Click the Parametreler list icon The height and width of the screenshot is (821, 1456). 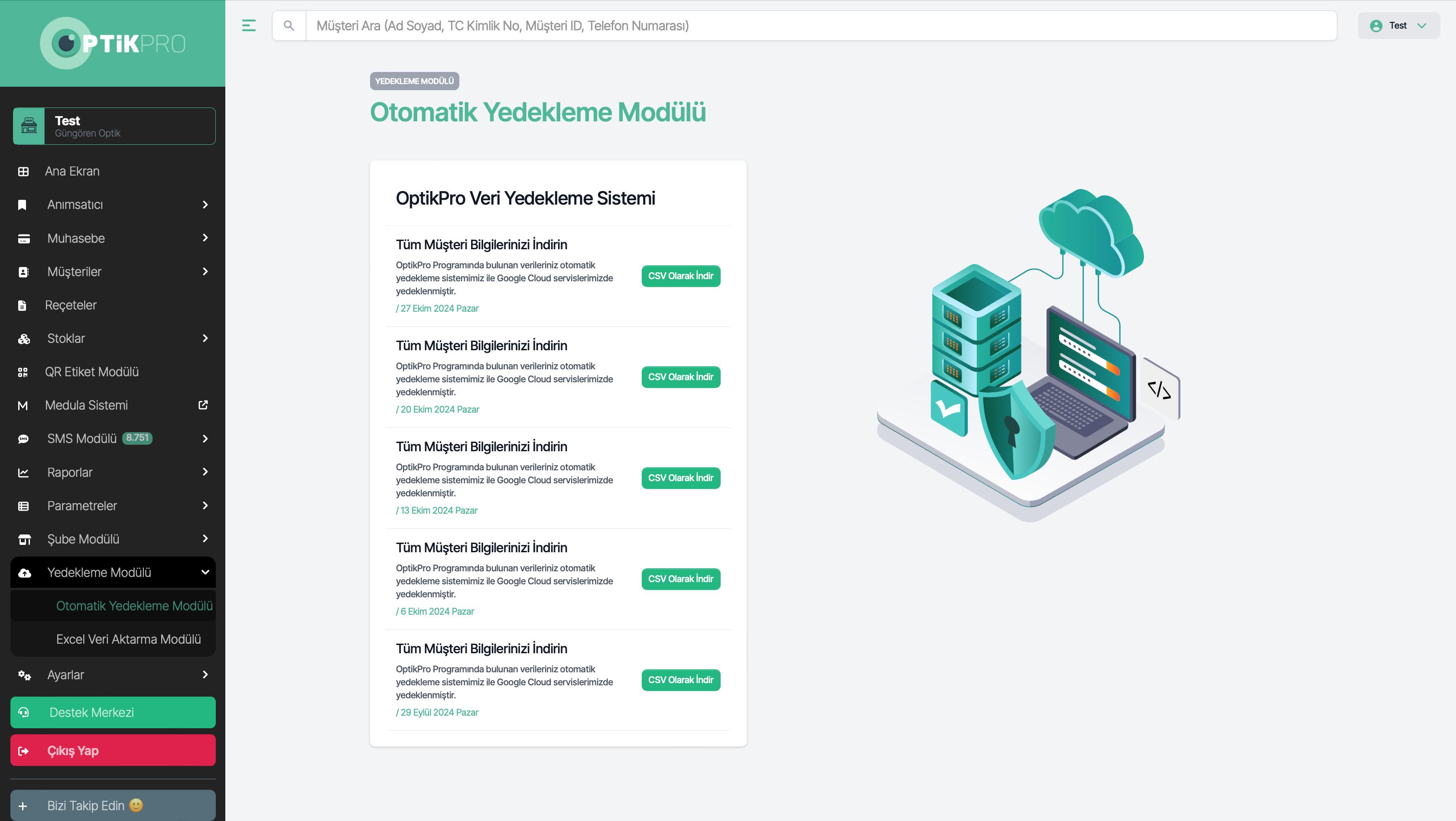coord(23,506)
